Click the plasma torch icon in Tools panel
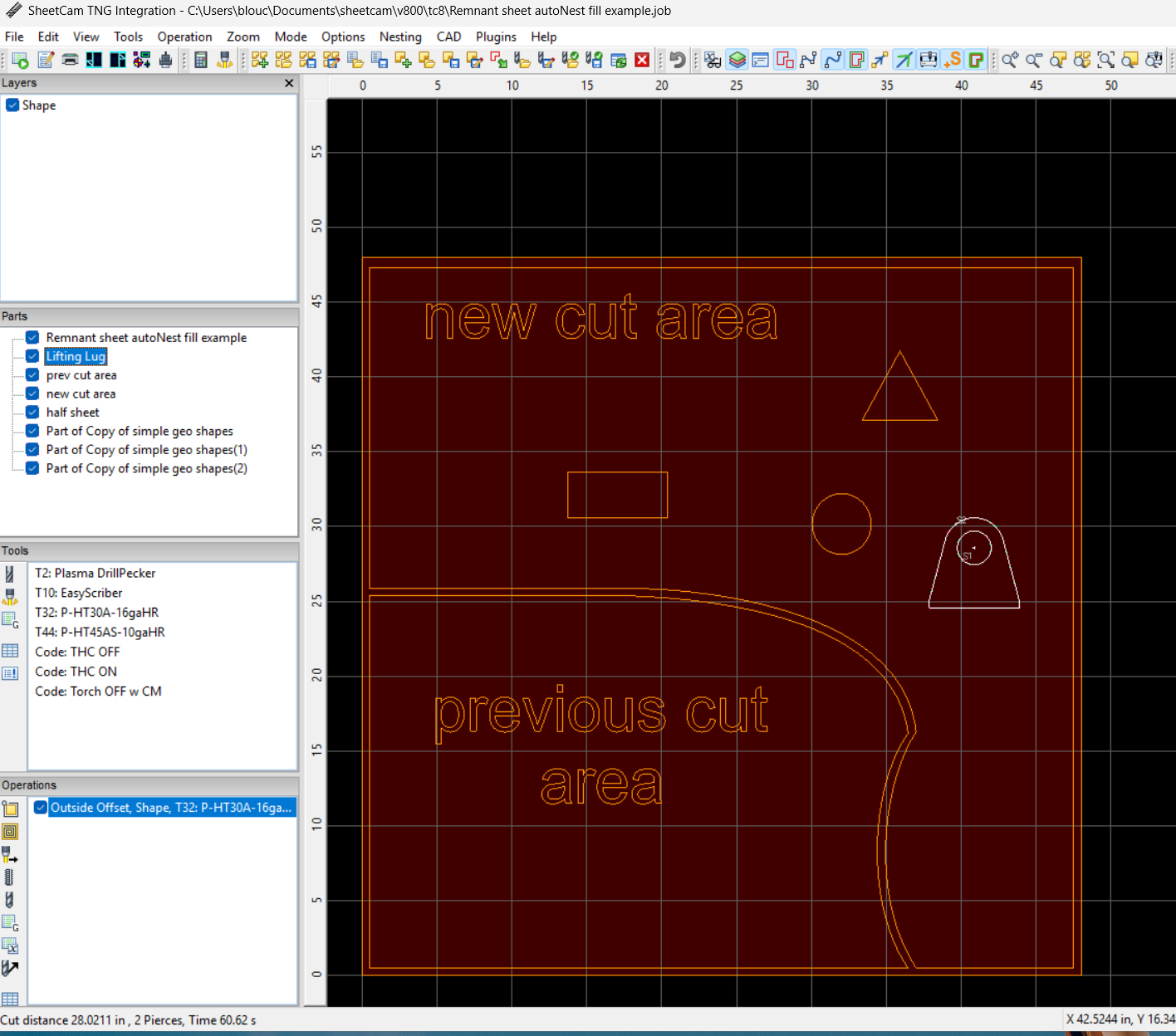Screen dimensions: 1176x1036 [x=10, y=596]
